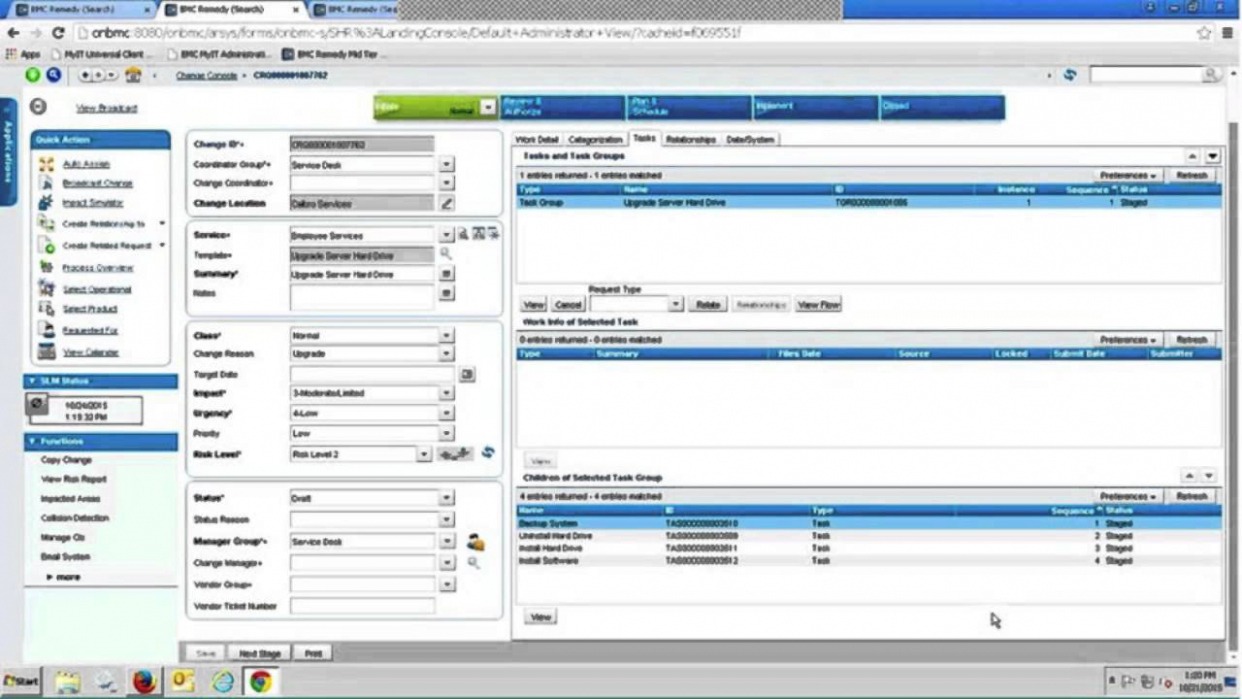The image size is (1242, 699).
Task: Select the Upgrade Server Hard Drive task group row
Action: pos(869,202)
